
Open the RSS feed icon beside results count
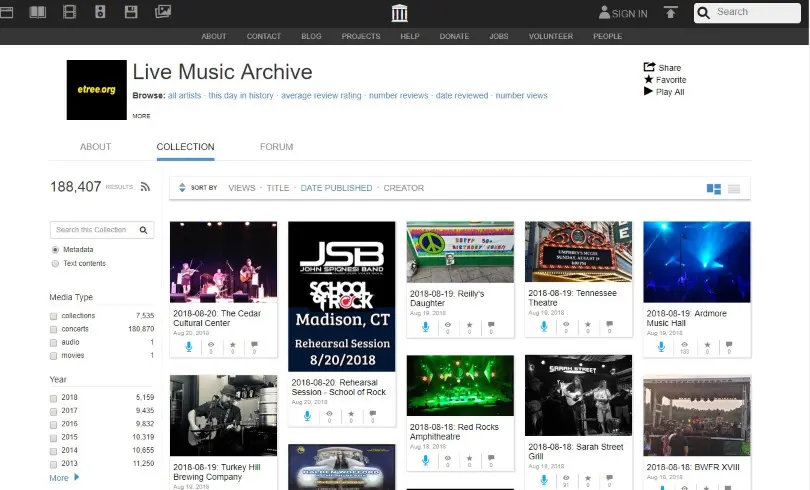point(145,187)
